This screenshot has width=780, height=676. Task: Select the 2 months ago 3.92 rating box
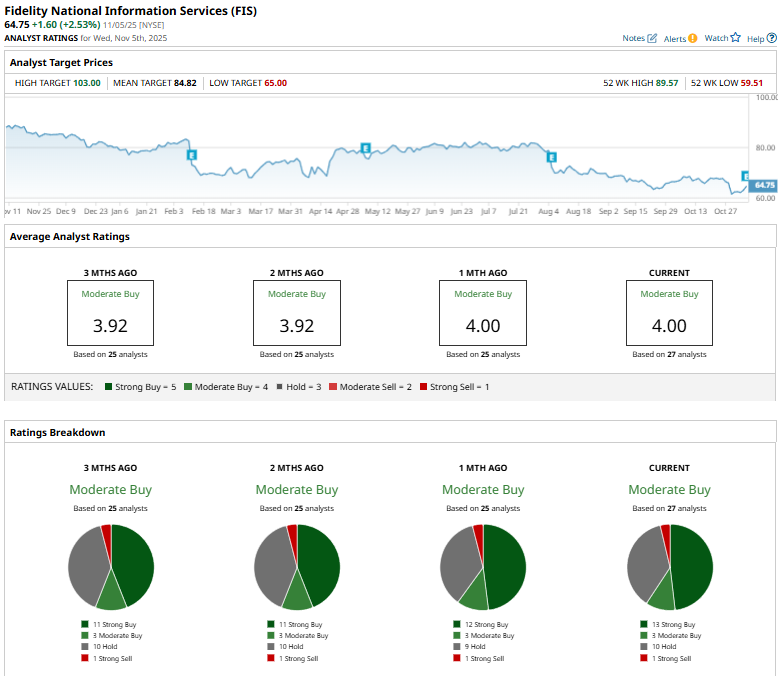[x=296, y=313]
